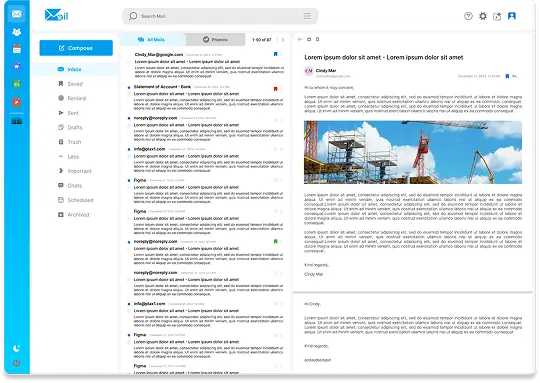The height and width of the screenshot is (383, 540).
Task: Open the construction site image attachment
Action: coord(413,152)
